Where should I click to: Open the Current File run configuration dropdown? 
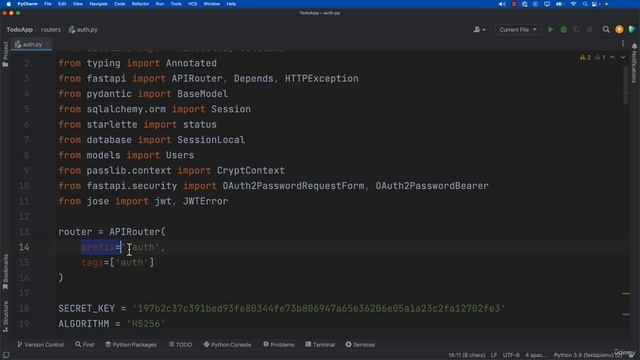[x=518, y=29]
